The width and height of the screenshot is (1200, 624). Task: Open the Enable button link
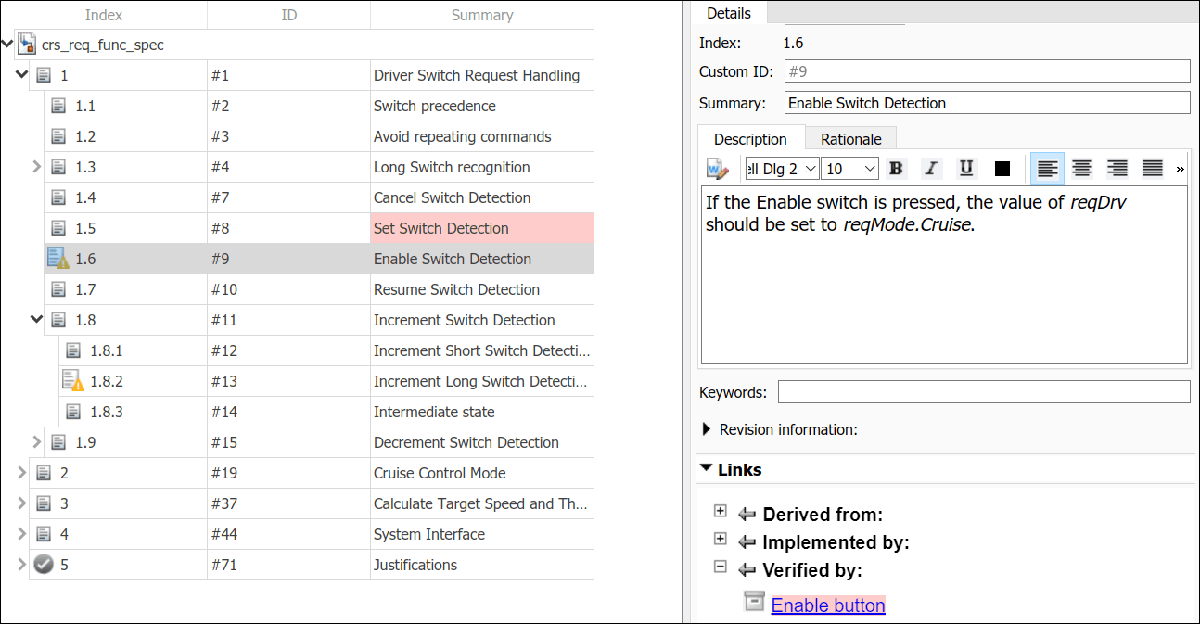(x=828, y=605)
